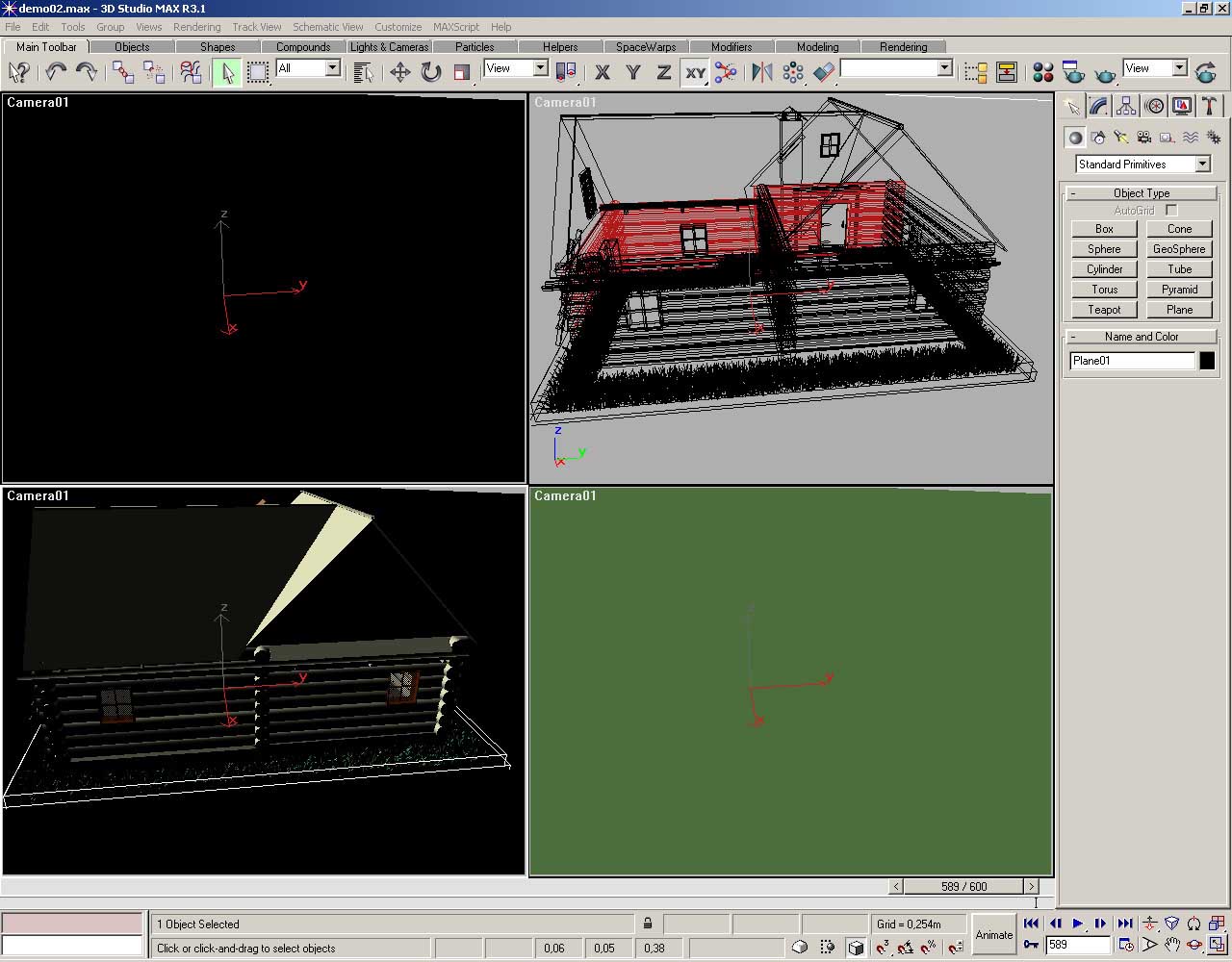Screen dimensions: 1232x962
Task: Open the Material Editor spheres icon
Action: click(1042, 72)
